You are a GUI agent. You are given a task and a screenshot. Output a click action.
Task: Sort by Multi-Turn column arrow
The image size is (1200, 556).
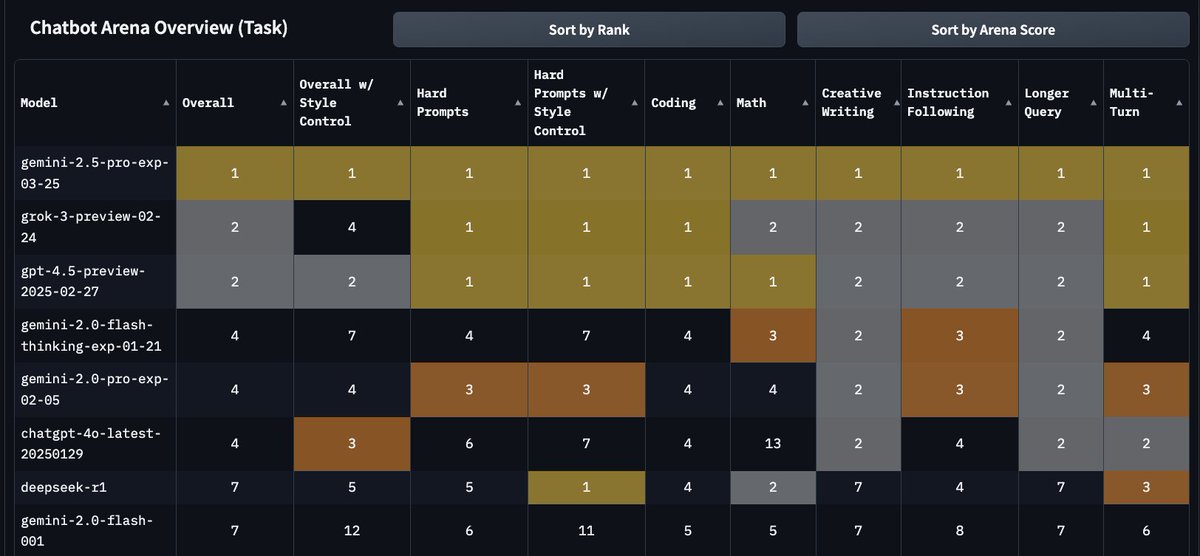(x=1178, y=103)
